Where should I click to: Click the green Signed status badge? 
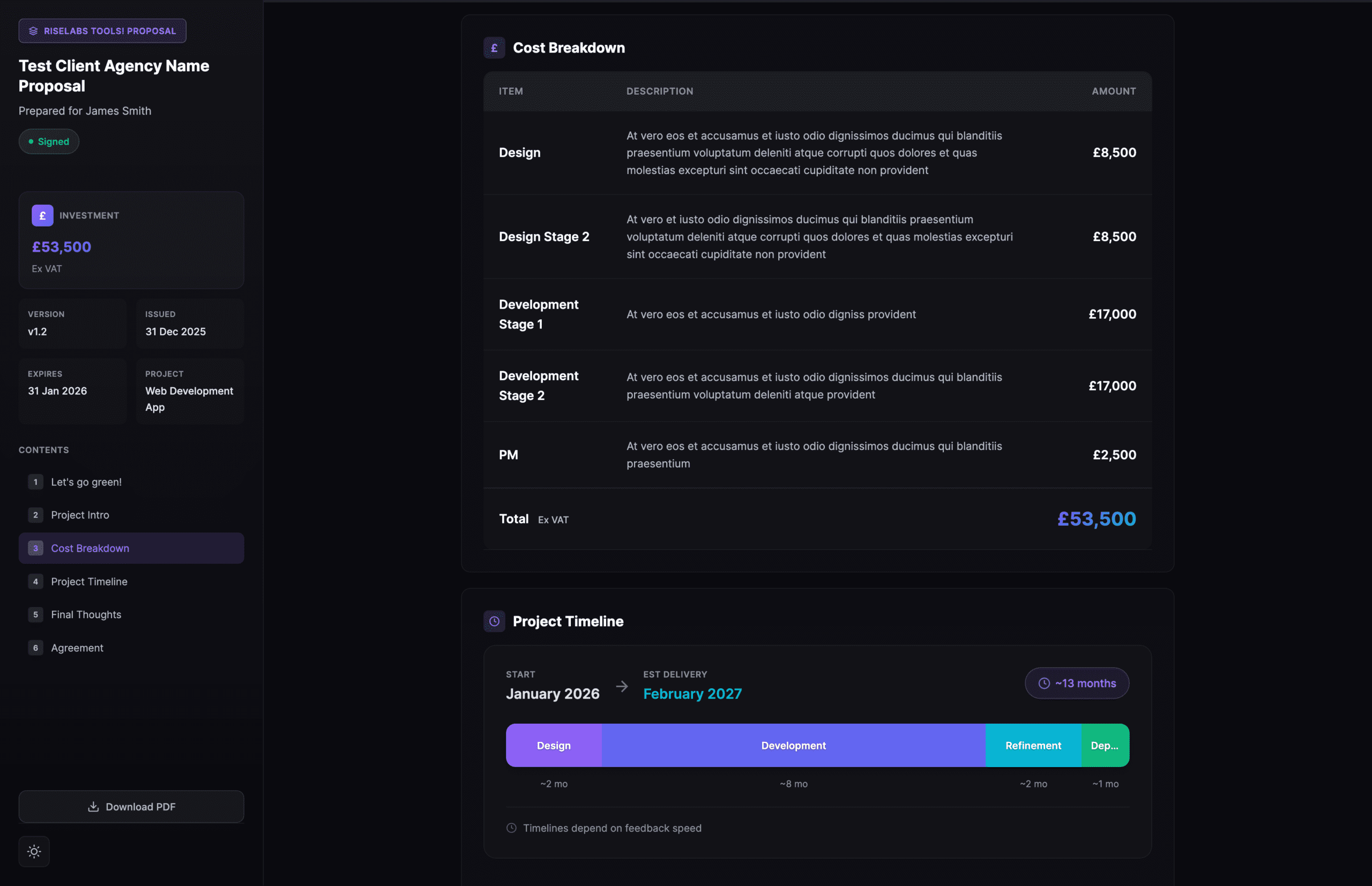[49, 141]
